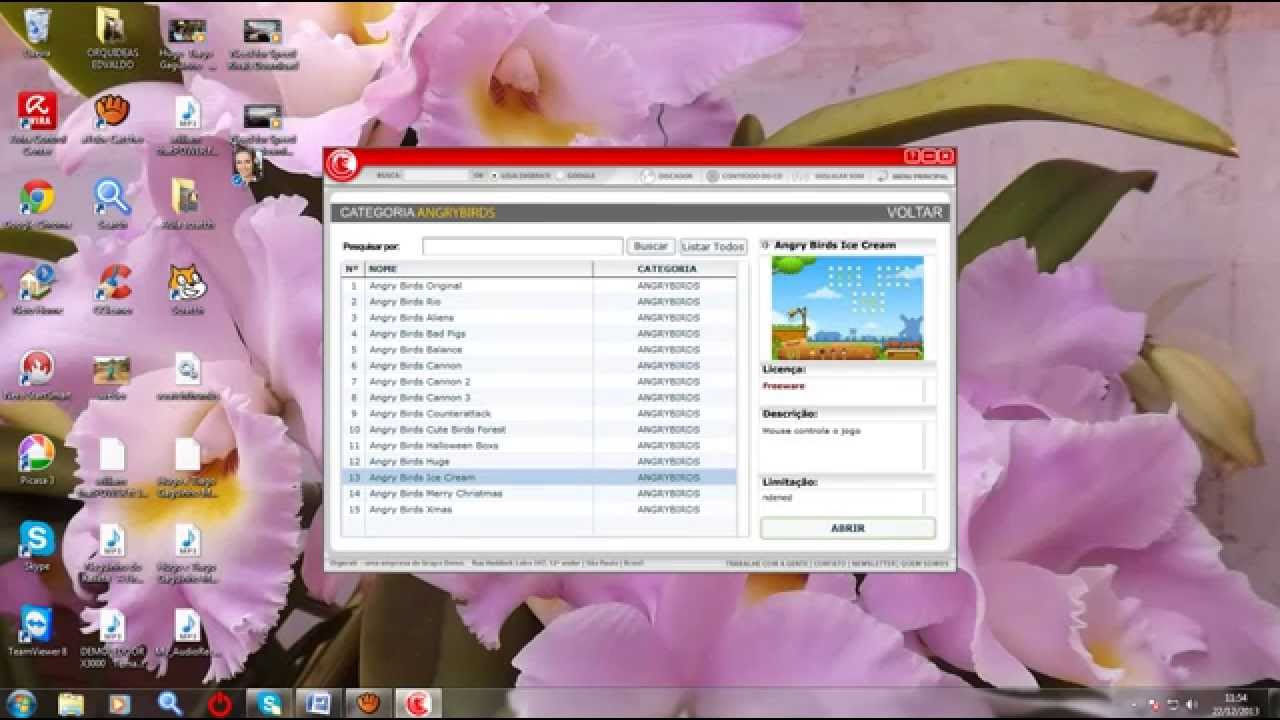Select the first search radio option

[494, 176]
